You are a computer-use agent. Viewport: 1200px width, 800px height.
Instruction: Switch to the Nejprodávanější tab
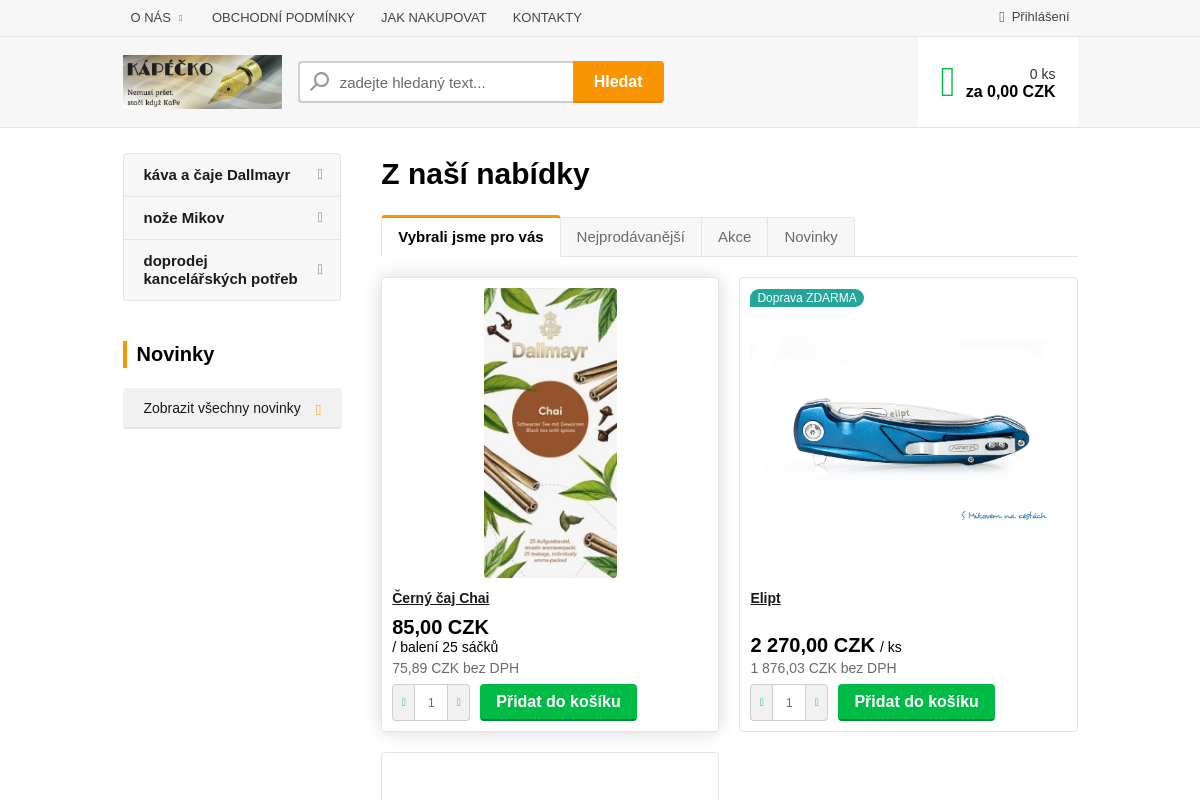(x=631, y=237)
